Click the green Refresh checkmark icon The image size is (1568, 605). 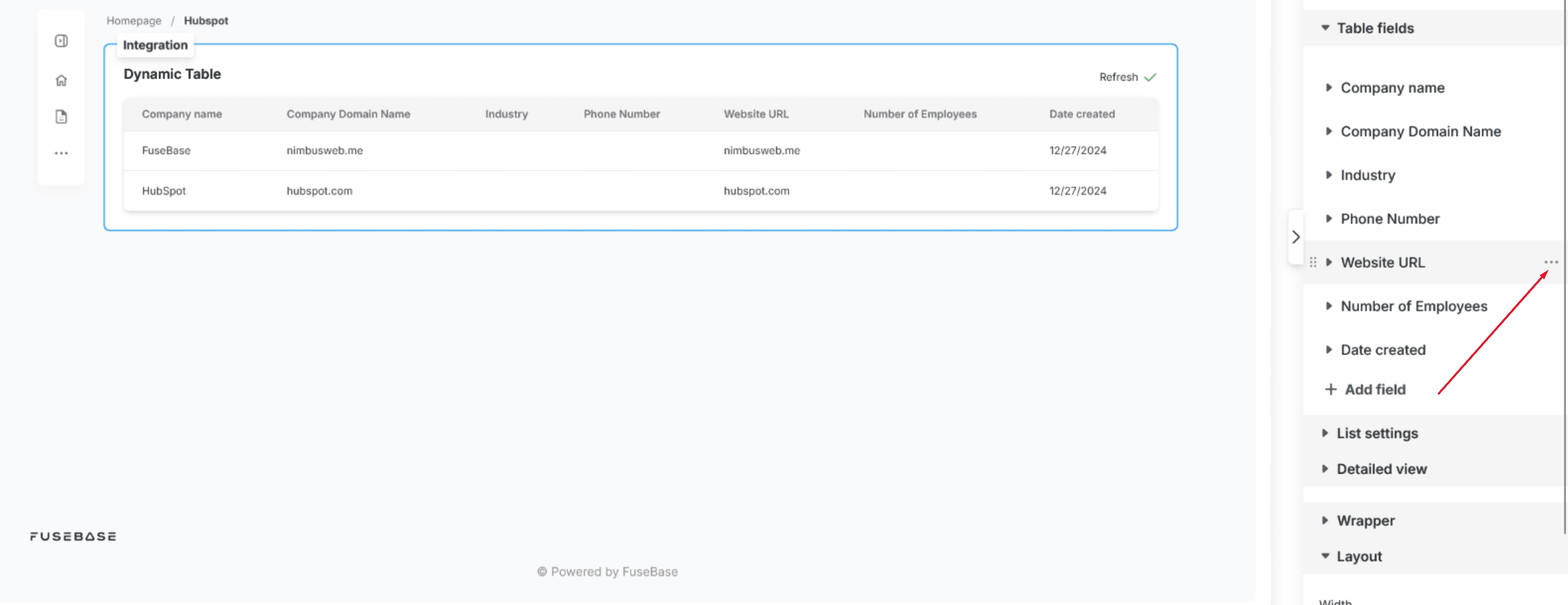click(x=1151, y=77)
